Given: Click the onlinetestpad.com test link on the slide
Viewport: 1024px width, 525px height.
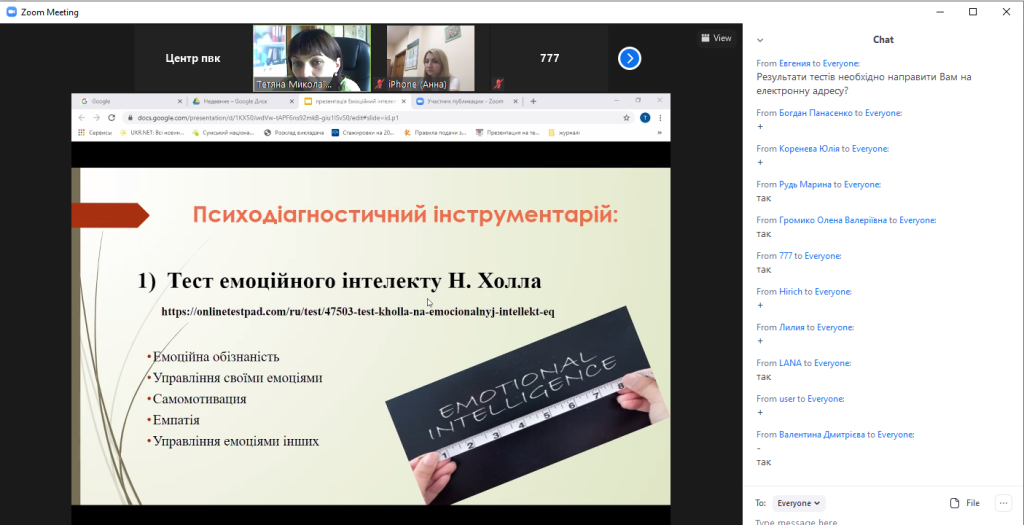Looking at the screenshot, I should point(358,311).
